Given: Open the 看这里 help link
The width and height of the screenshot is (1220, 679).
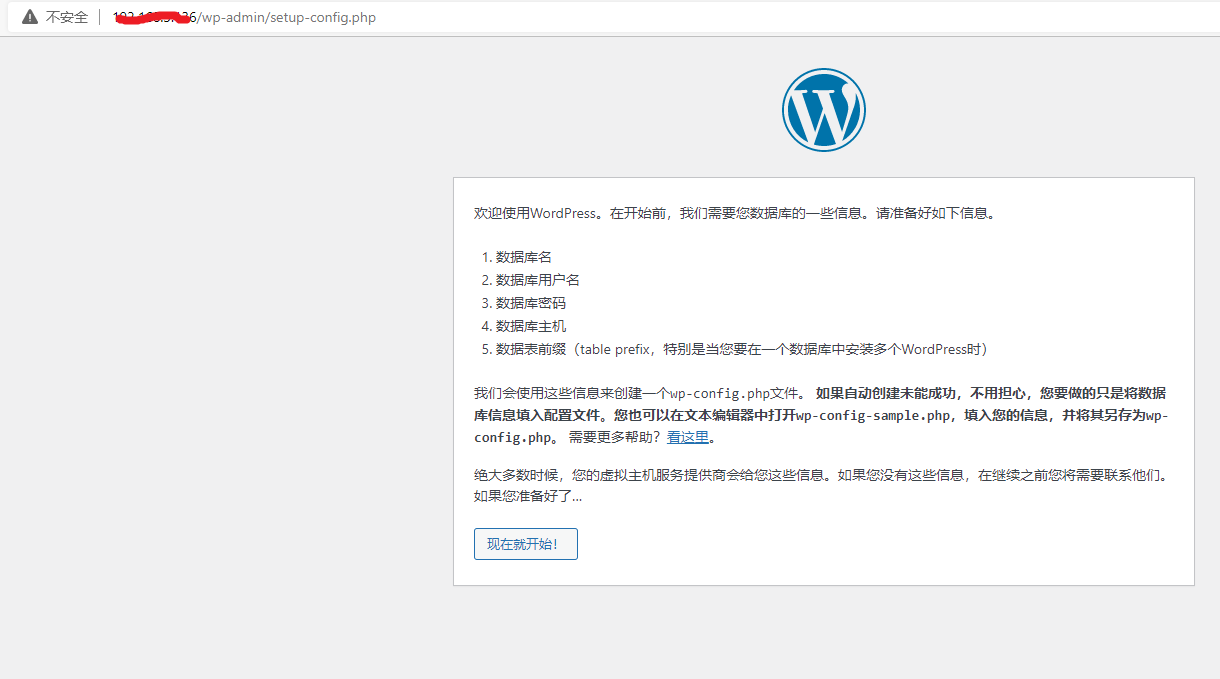Looking at the screenshot, I should [688, 437].
